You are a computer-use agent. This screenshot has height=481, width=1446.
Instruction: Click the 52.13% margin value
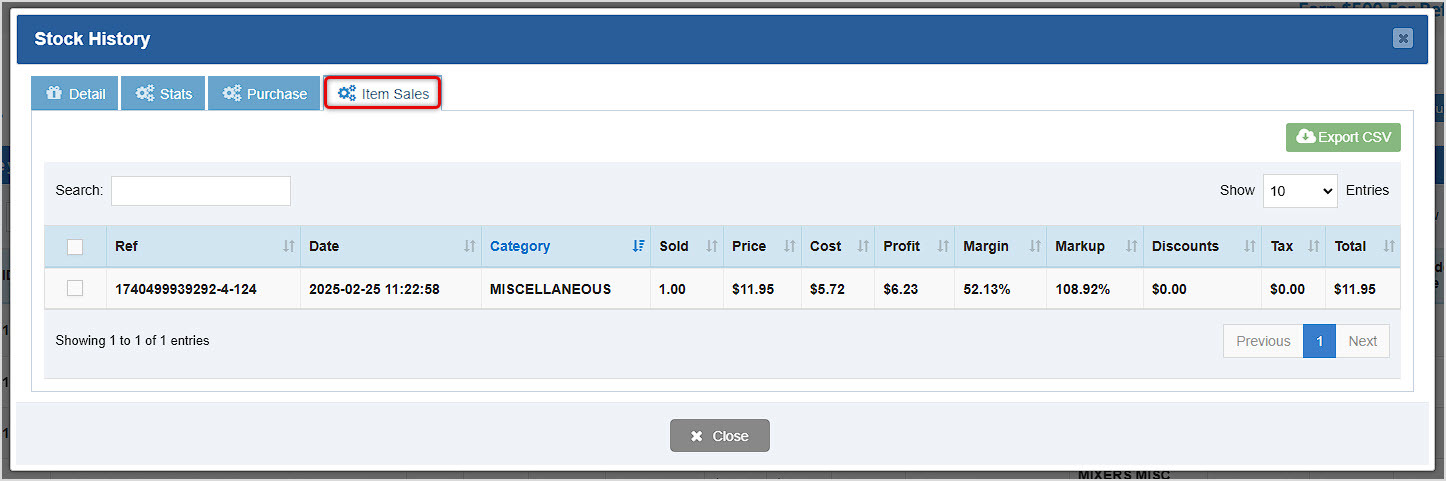[987, 289]
